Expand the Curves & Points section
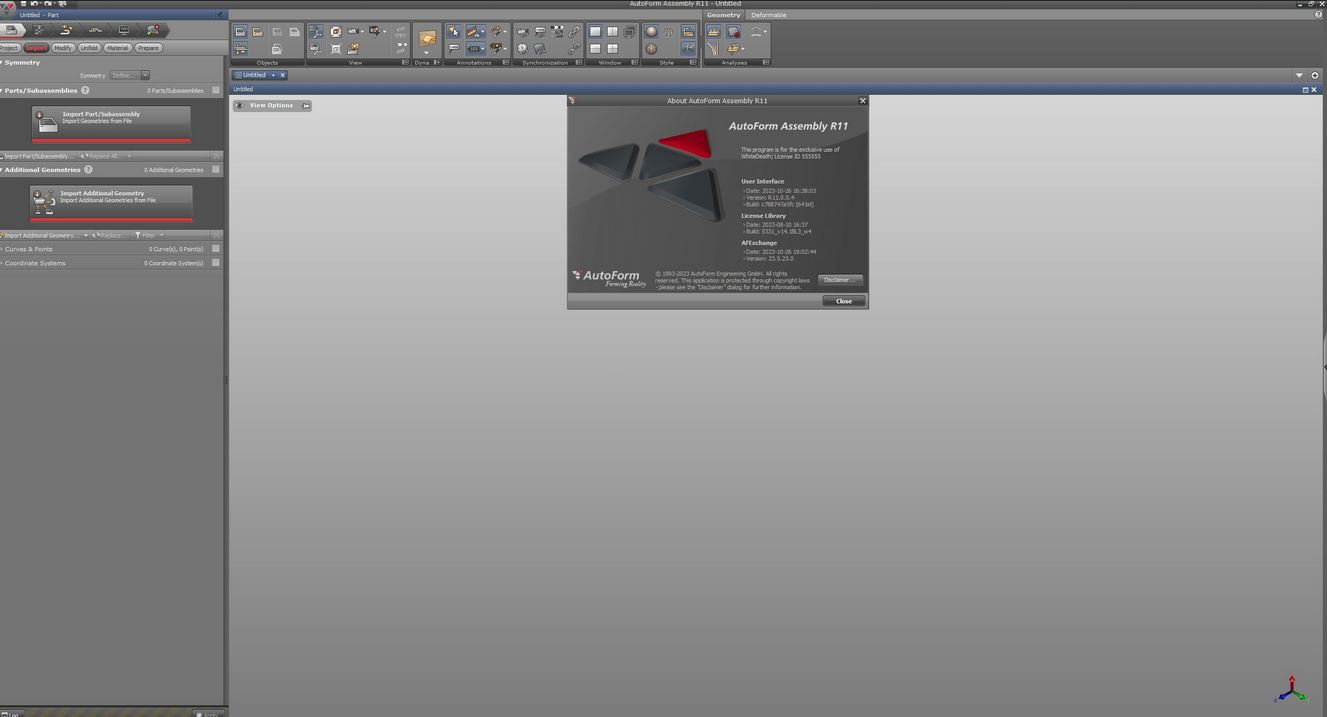Viewport: 1327px width, 717px height. pos(2,249)
